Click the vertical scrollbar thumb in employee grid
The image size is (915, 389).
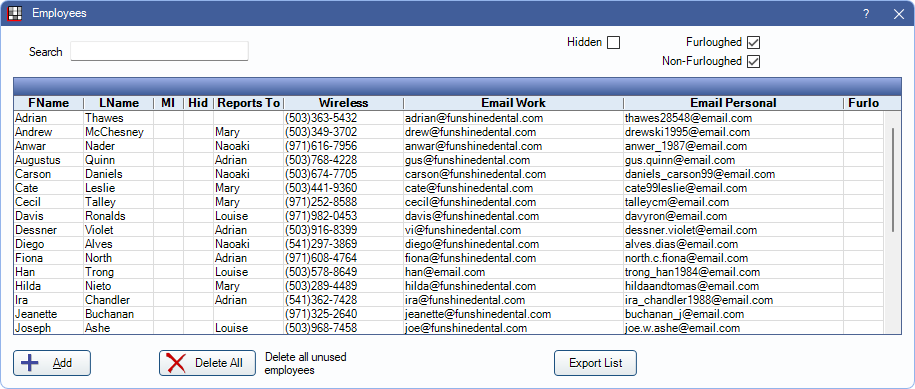pos(892,179)
